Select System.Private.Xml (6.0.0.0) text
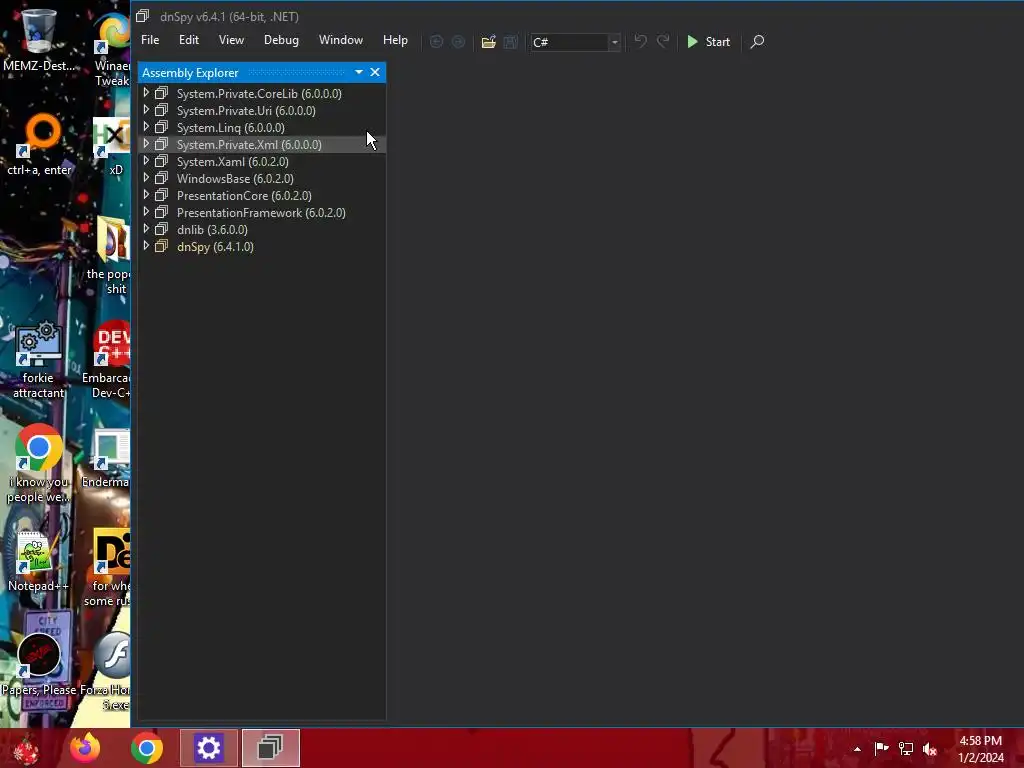Screen dimensions: 1024x768 (249, 144)
